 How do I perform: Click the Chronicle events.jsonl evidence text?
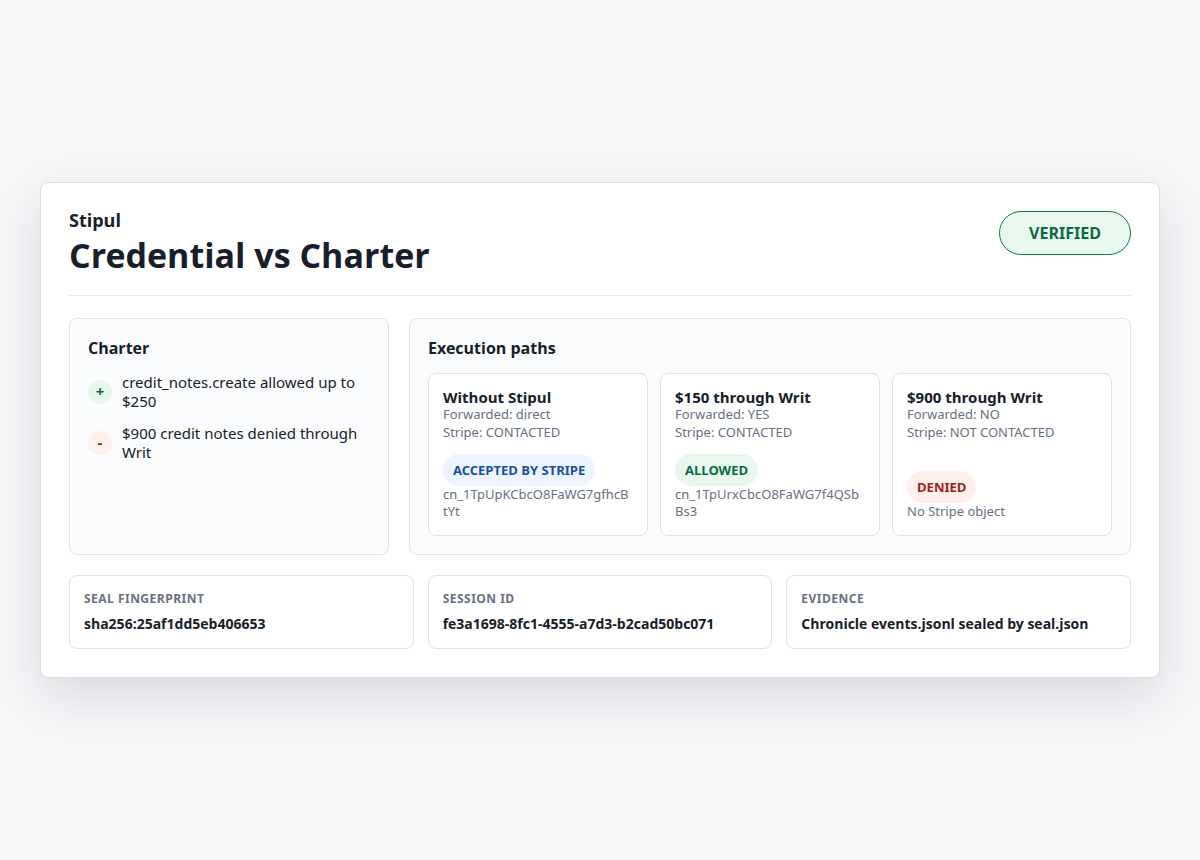tap(945, 624)
